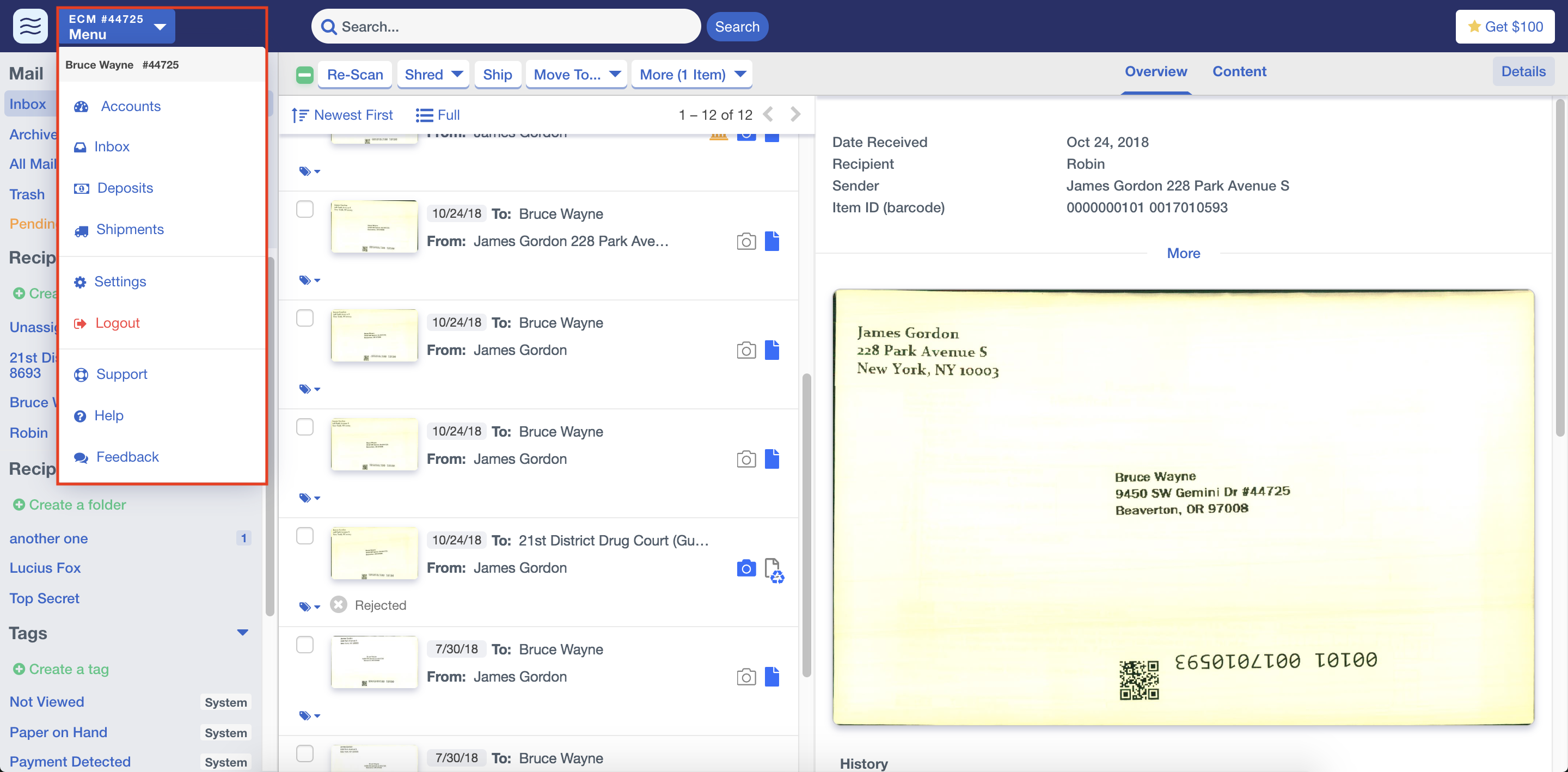Check the James Gordon 228 Park Ave item
Image resolution: width=1568 pixels, height=772 pixels.
[x=304, y=210]
